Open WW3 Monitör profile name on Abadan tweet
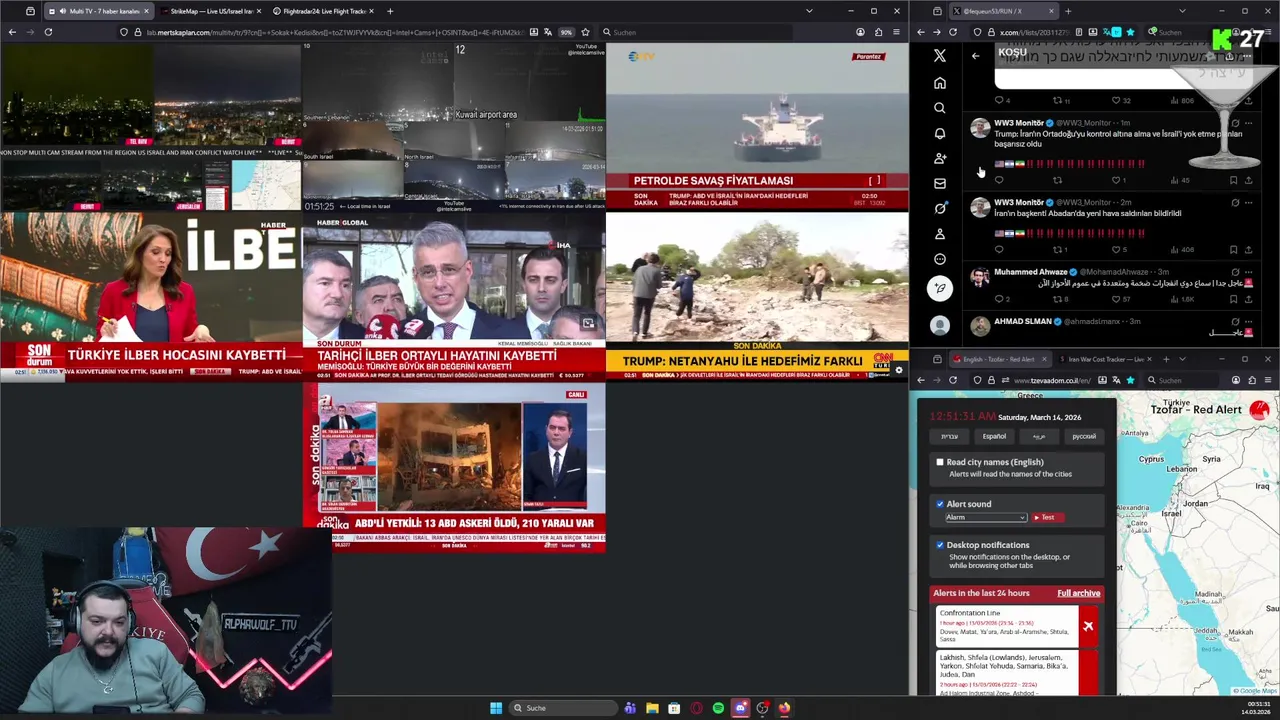The width and height of the screenshot is (1280, 720). coord(1018,202)
